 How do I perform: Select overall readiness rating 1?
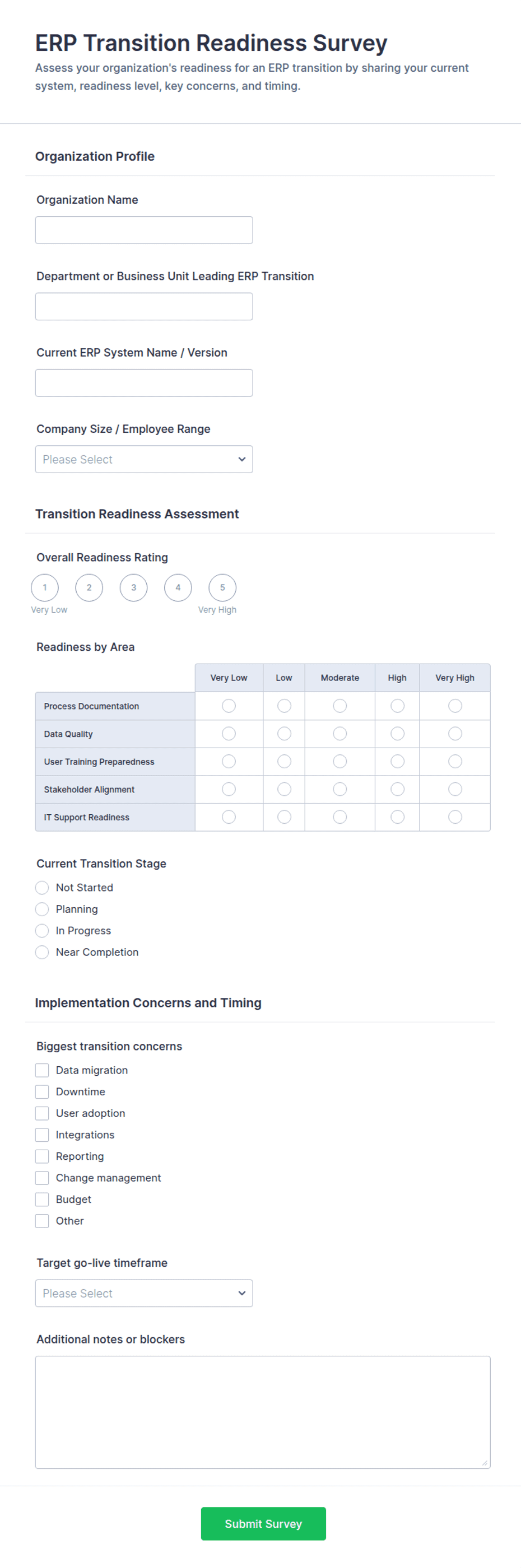coord(44,587)
